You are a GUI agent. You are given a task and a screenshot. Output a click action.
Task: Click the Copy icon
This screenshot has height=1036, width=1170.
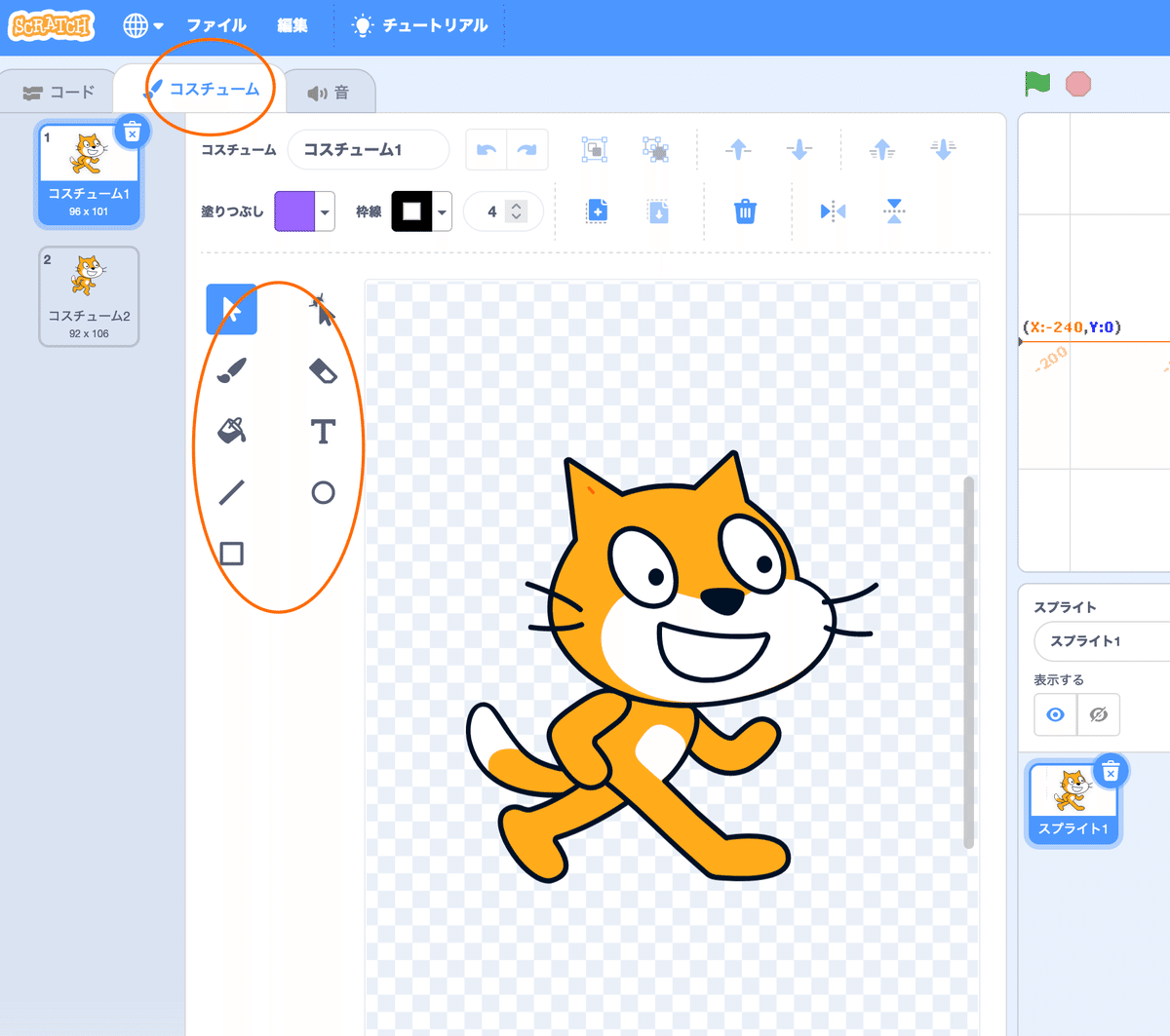point(597,211)
